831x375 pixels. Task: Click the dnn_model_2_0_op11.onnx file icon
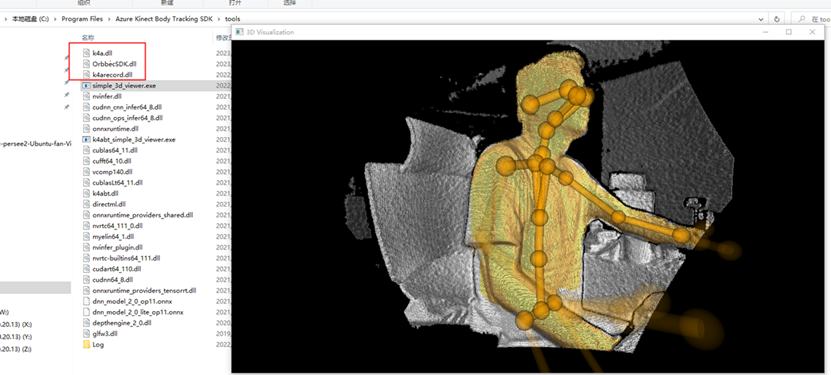click(87, 301)
